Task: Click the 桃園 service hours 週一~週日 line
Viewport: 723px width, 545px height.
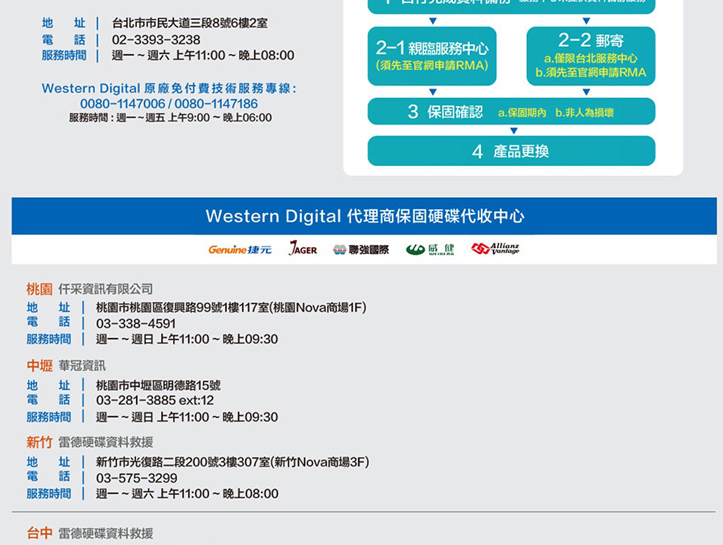Action: (187, 339)
